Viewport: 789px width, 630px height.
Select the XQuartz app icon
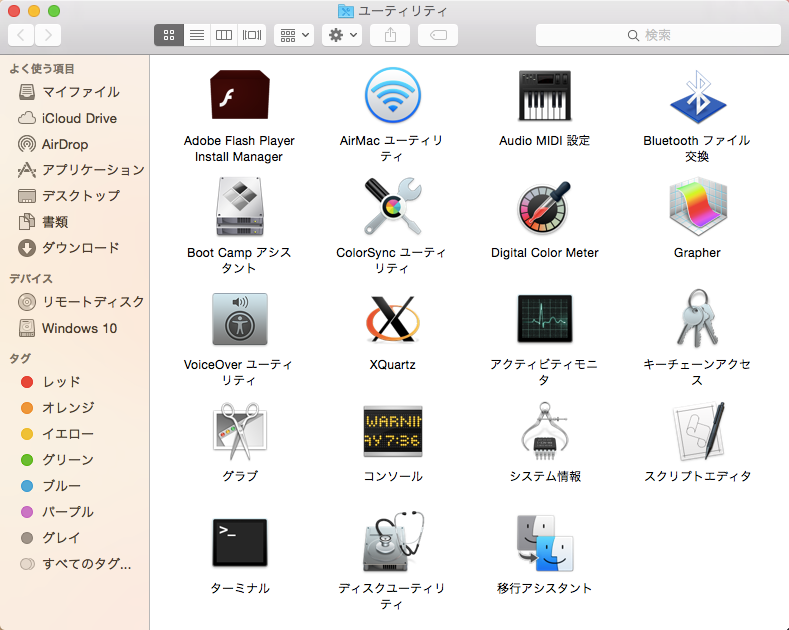(392, 319)
